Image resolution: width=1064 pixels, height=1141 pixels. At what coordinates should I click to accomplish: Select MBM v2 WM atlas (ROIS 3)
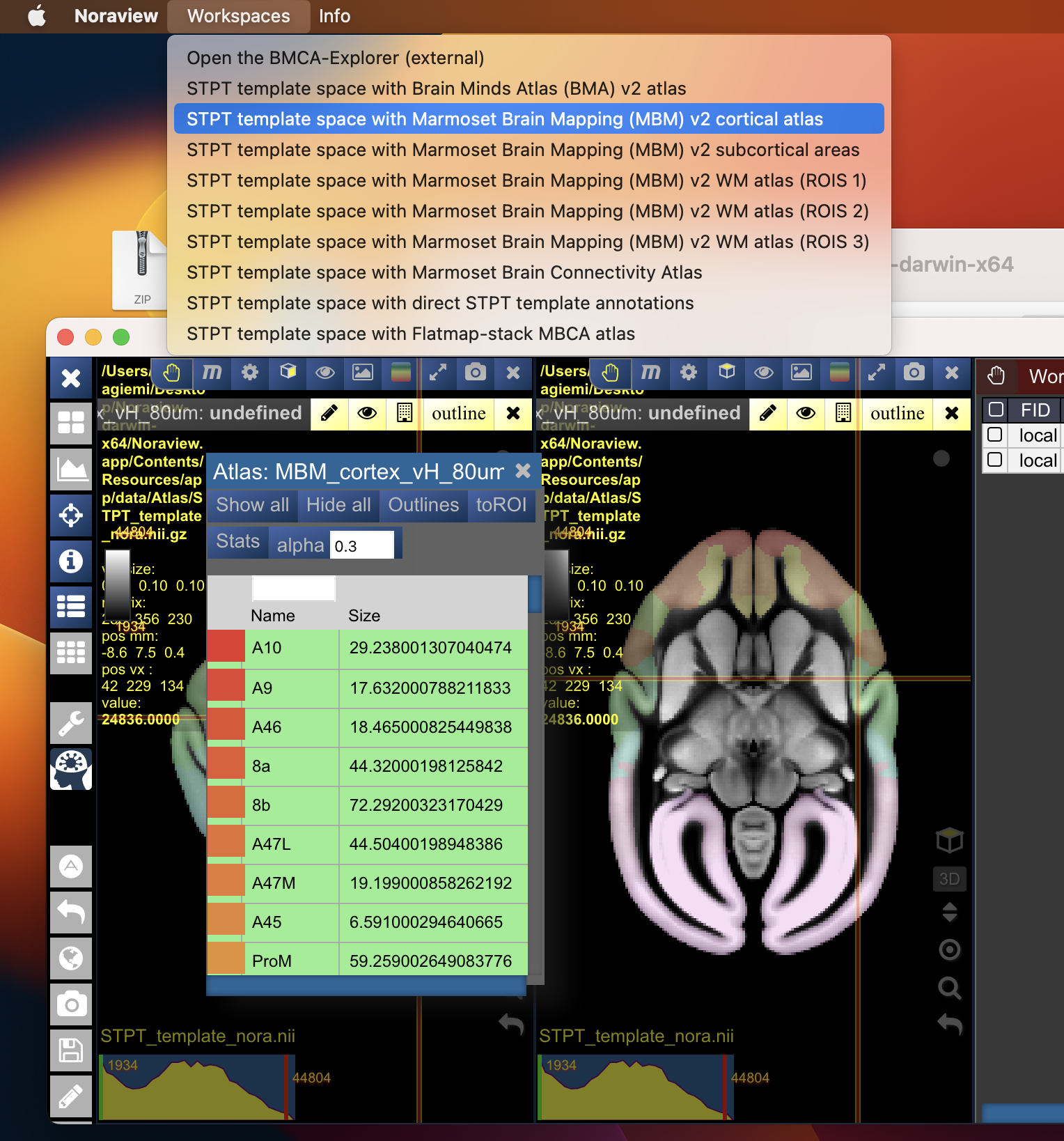(528, 242)
